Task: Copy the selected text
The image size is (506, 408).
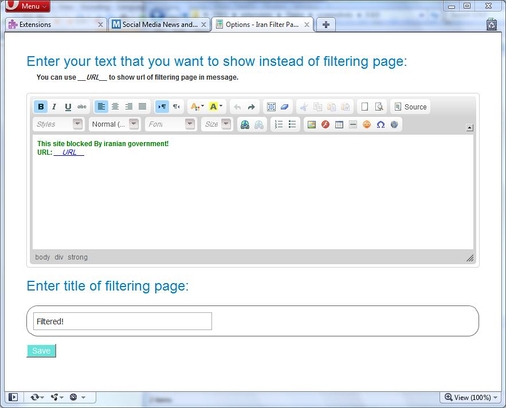Action: click(x=318, y=107)
